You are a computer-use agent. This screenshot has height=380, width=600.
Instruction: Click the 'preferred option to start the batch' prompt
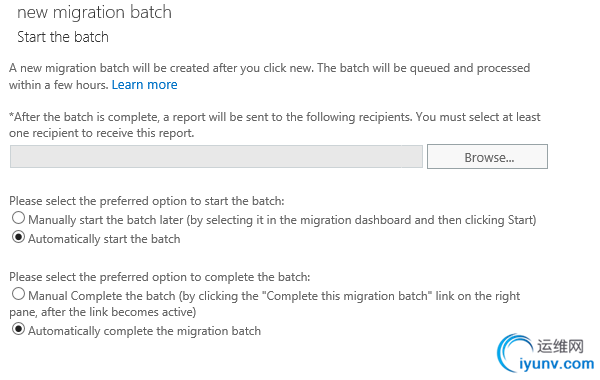[147, 201]
